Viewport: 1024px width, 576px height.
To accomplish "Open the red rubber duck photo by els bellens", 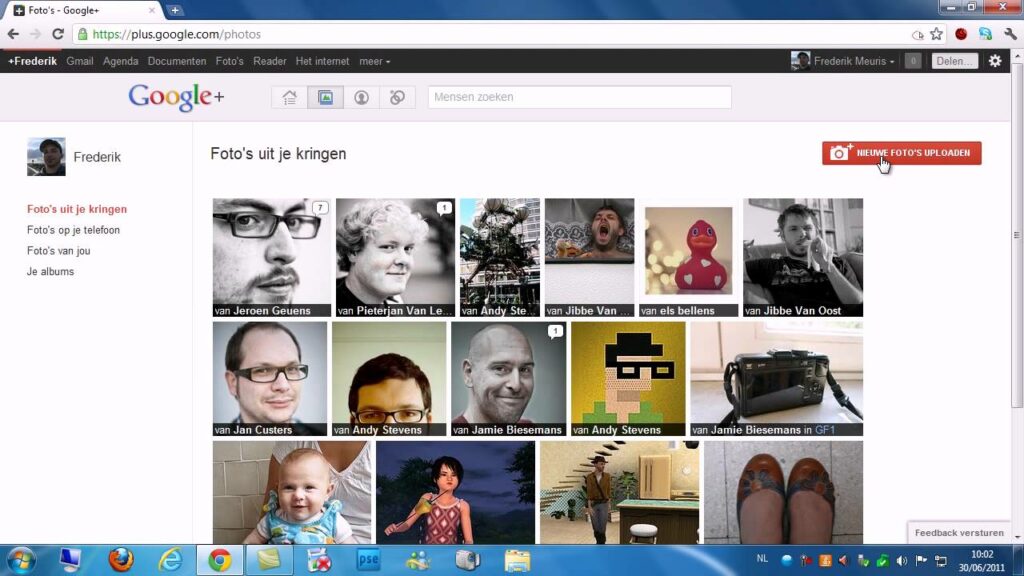I will [688, 251].
